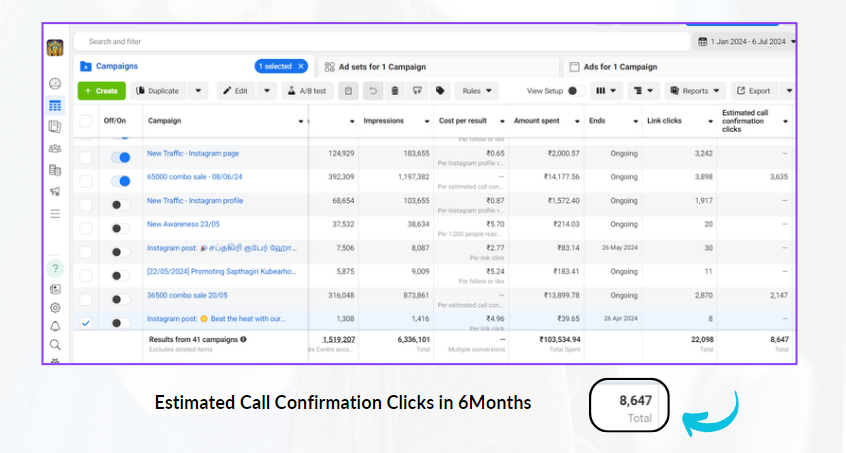Click the tag label icon in toolbar

click(x=441, y=91)
